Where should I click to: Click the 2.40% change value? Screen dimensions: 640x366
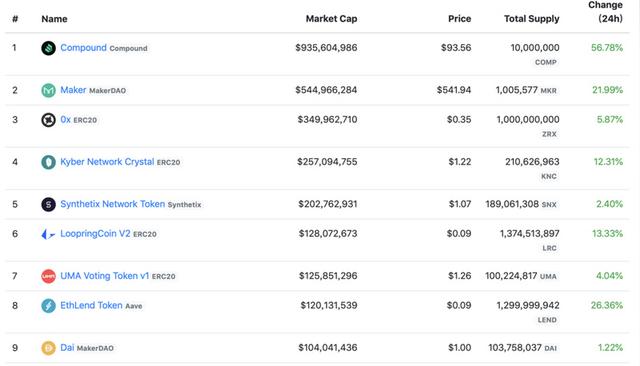(609, 204)
